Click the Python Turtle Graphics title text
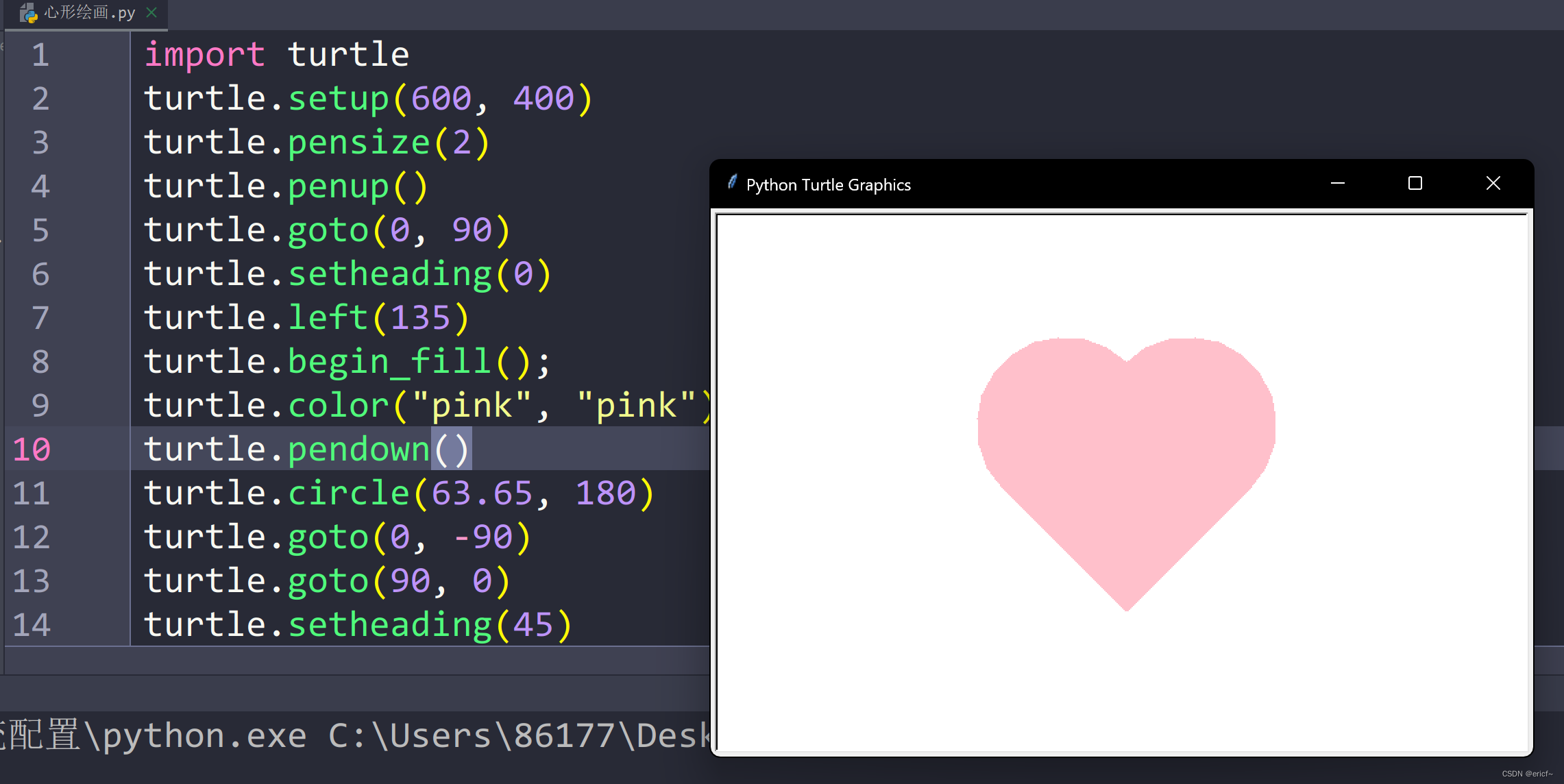This screenshot has height=784, width=1564. 828,185
